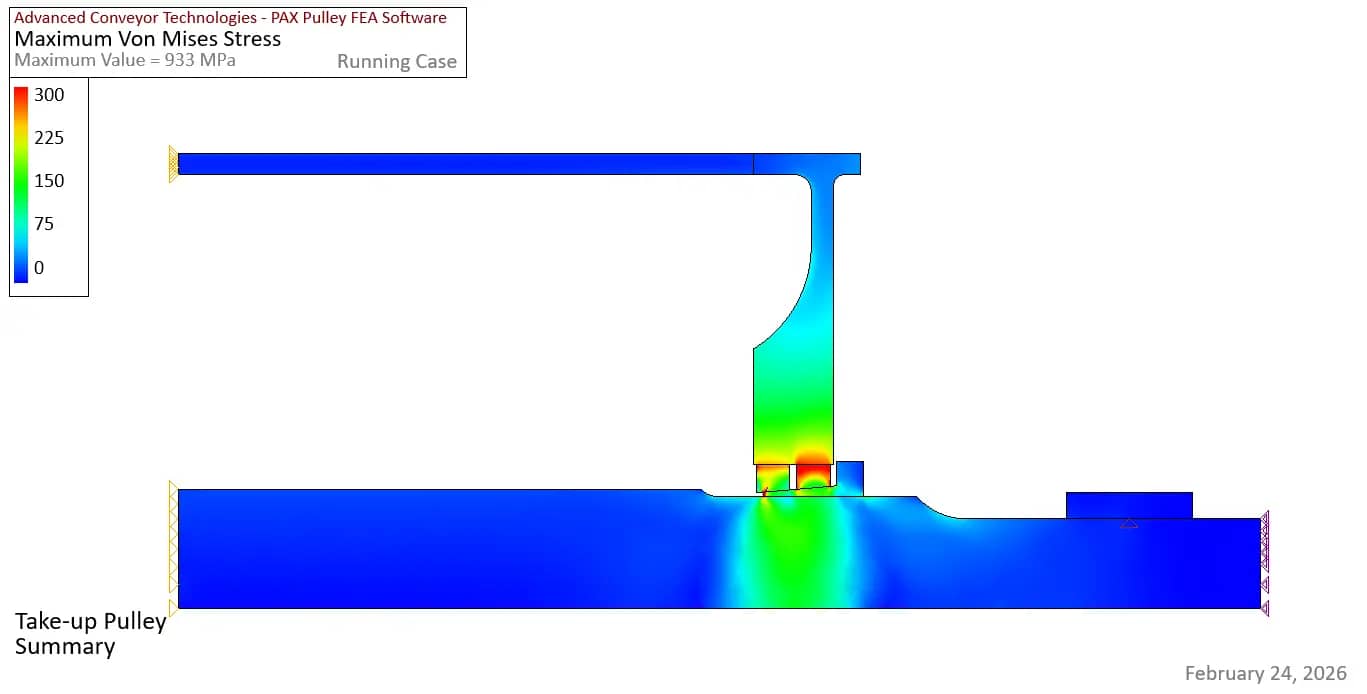
Task: Click the bearing support triangle marker
Action: click(1129, 523)
